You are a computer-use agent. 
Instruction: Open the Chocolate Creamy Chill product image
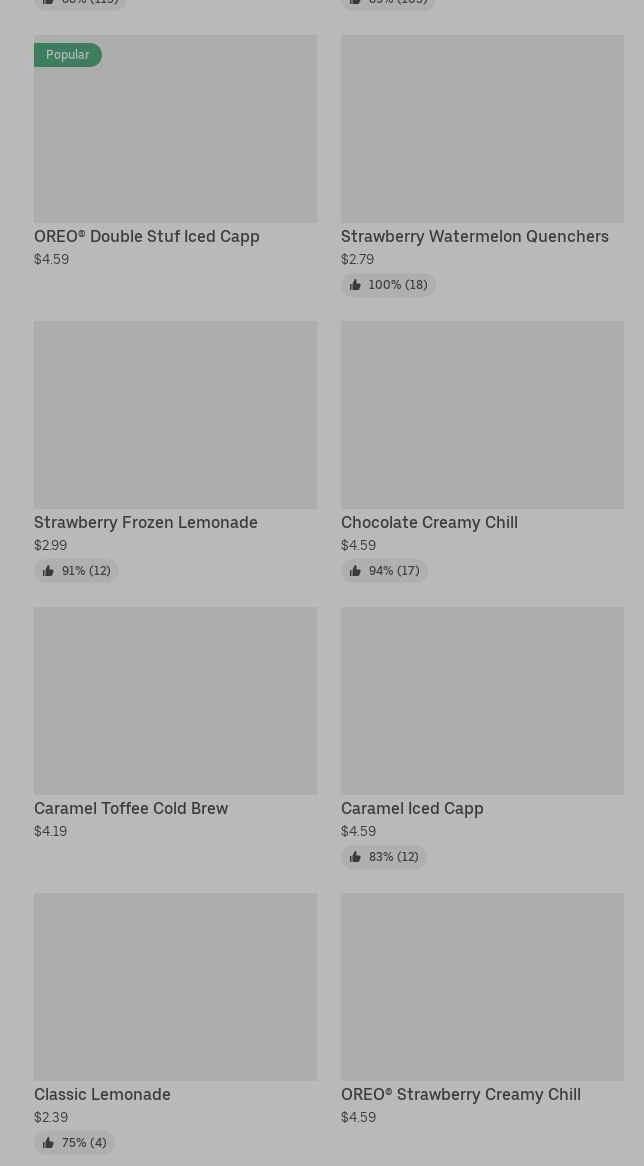pyautogui.click(x=482, y=414)
